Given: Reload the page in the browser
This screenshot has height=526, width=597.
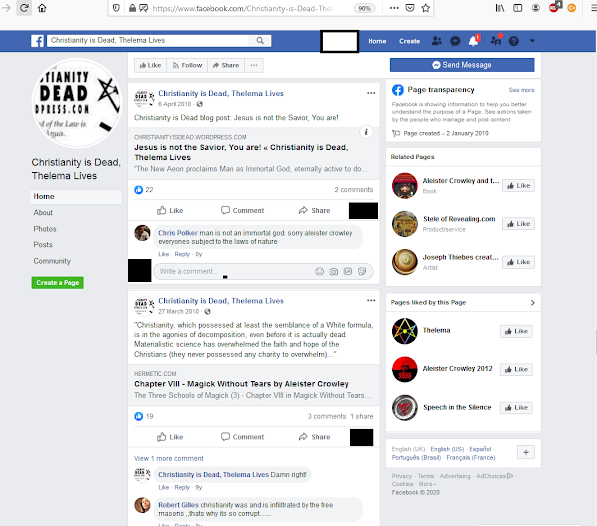Looking at the screenshot, I should [x=24, y=8].
